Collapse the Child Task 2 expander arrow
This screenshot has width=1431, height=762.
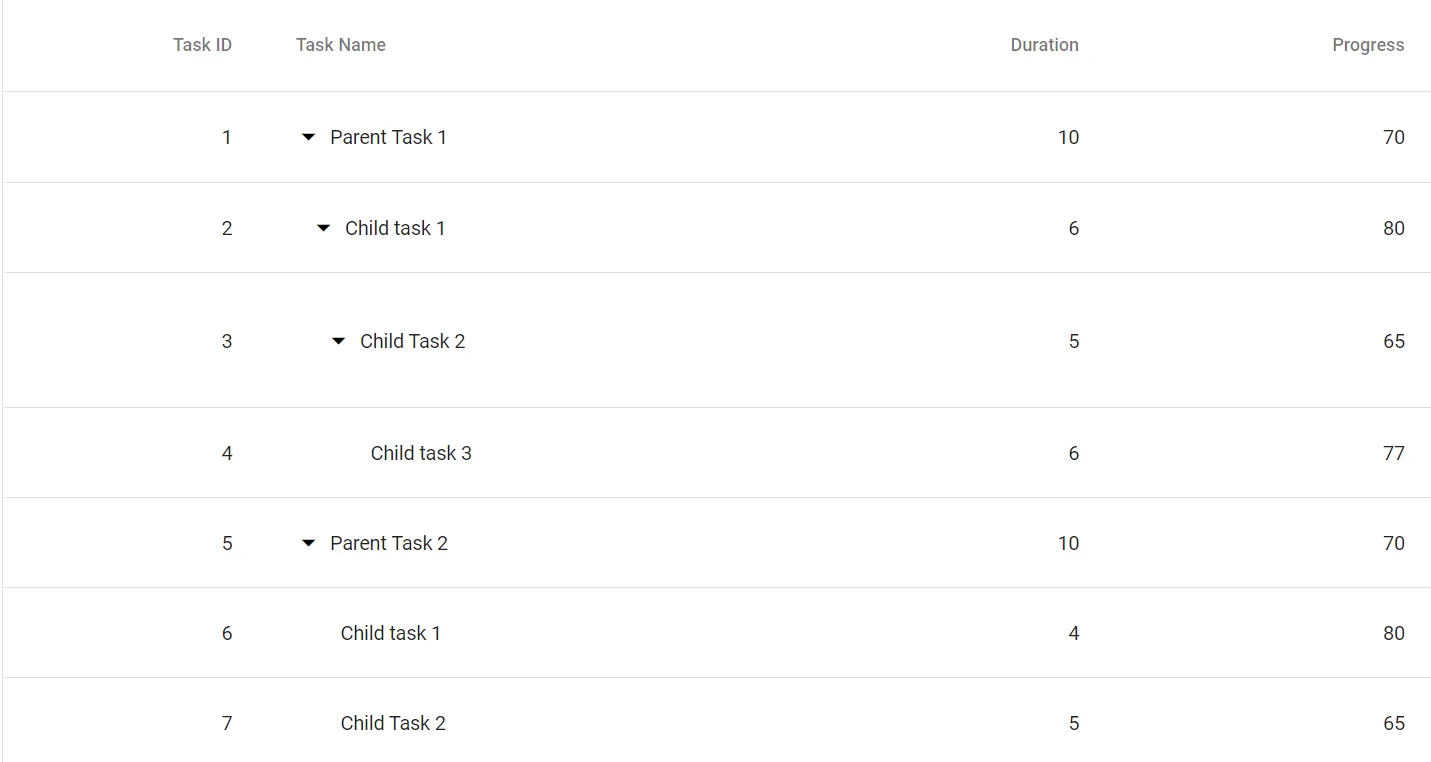pyautogui.click(x=338, y=342)
